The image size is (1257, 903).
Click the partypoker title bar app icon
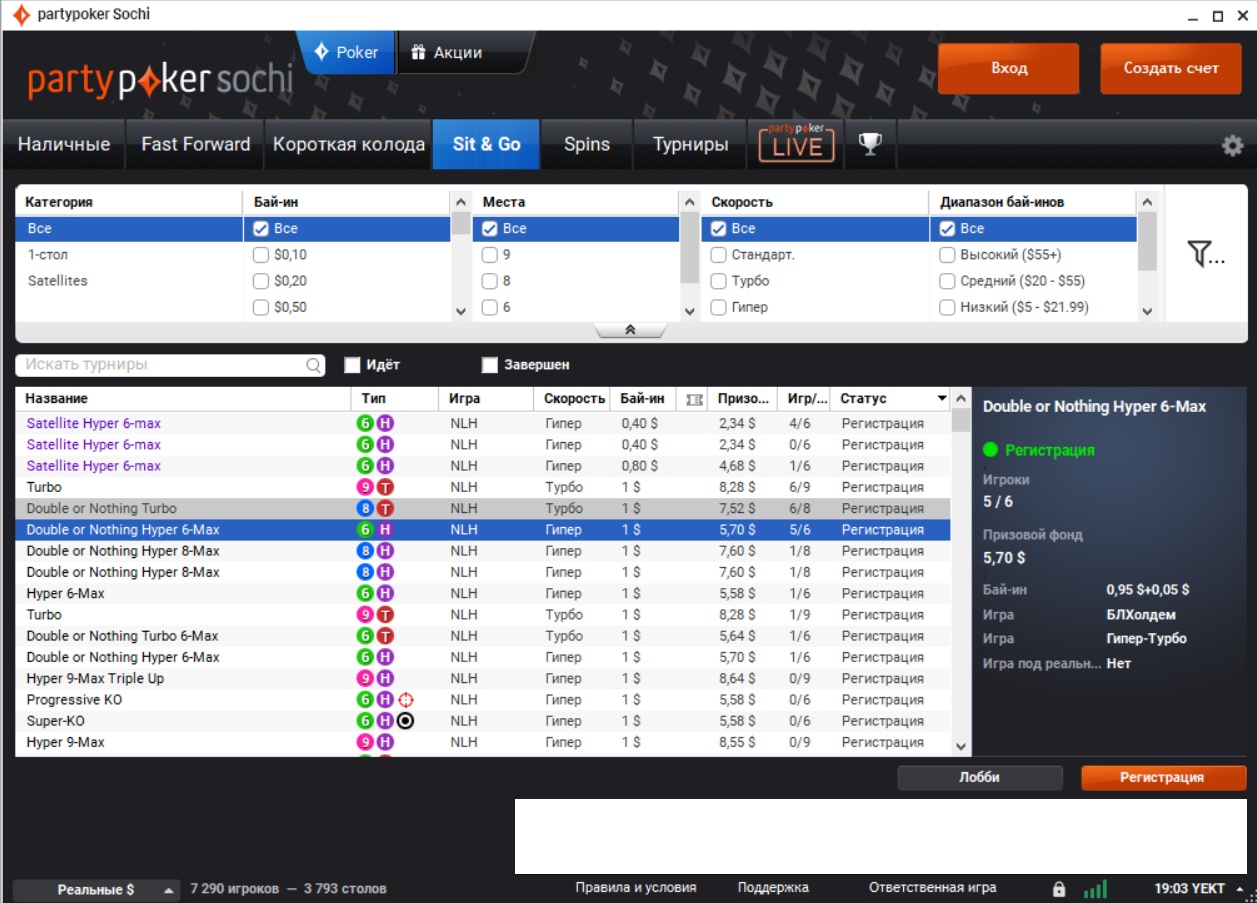pos(21,15)
